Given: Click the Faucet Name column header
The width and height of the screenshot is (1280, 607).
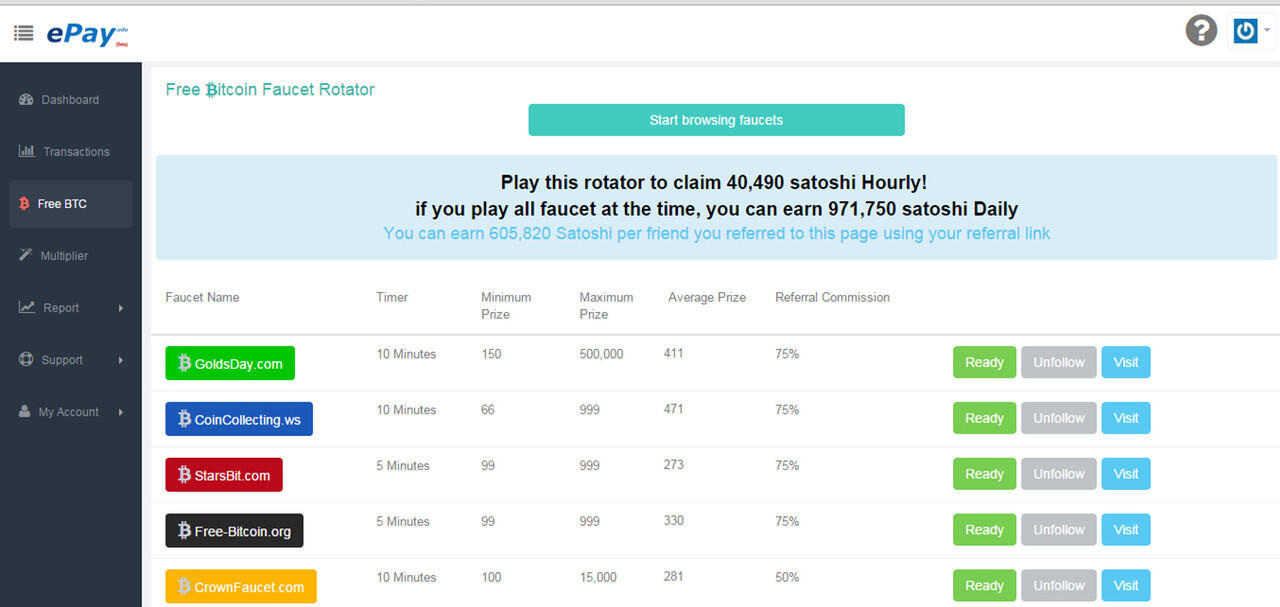Looking at the screenshot, I should pos(202,297).
